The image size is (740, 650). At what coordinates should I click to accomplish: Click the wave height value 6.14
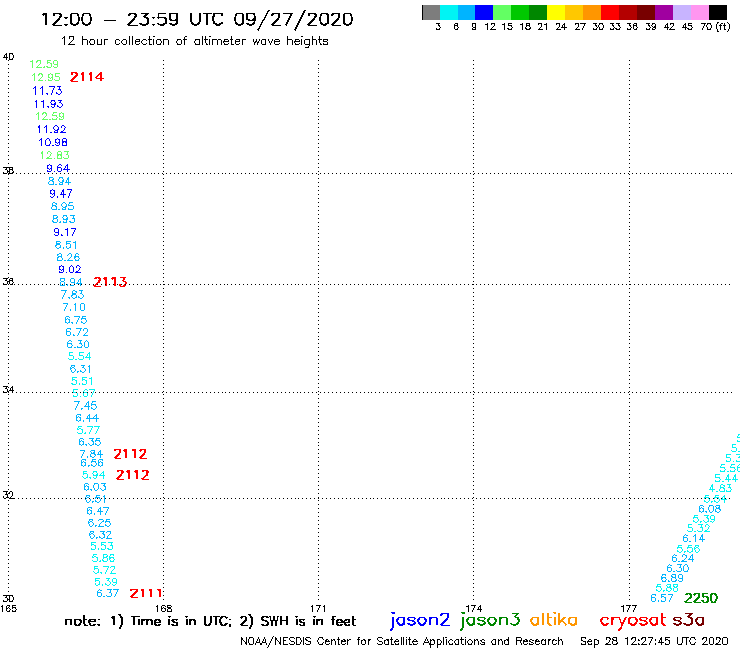(694, 539)
